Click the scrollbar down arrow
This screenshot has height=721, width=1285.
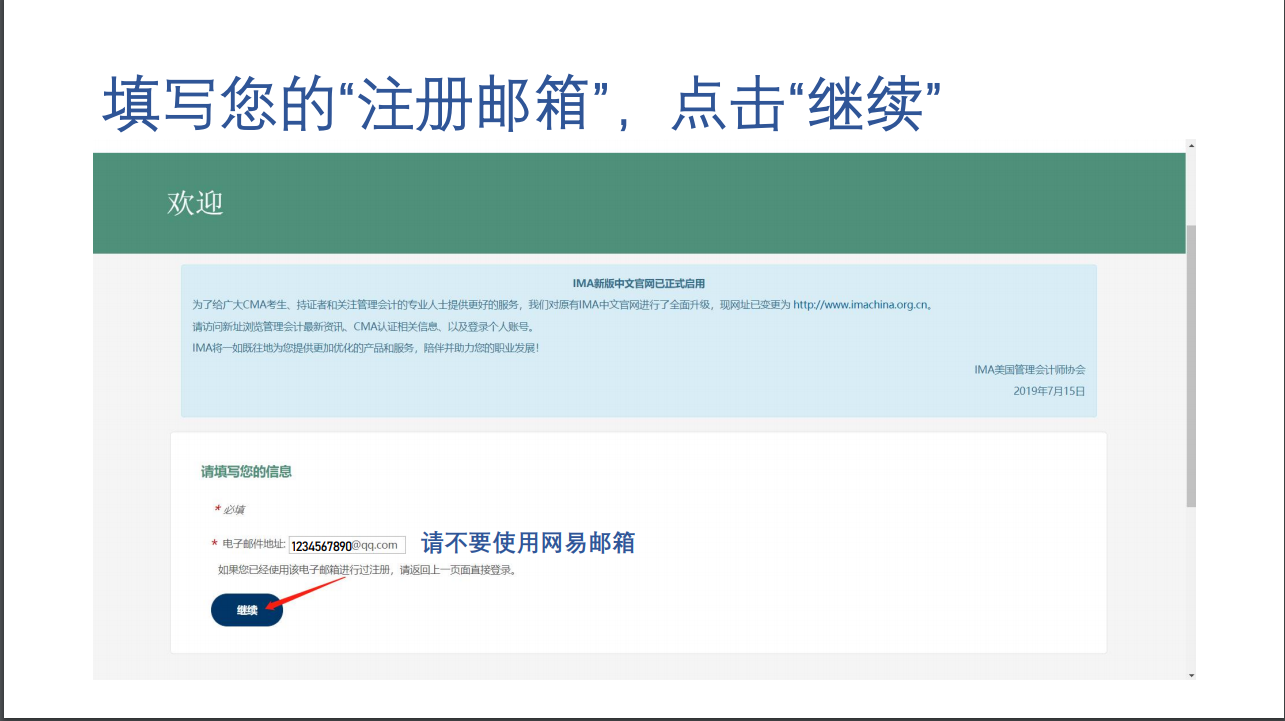pyautogui.click(x=1190, y=675)
